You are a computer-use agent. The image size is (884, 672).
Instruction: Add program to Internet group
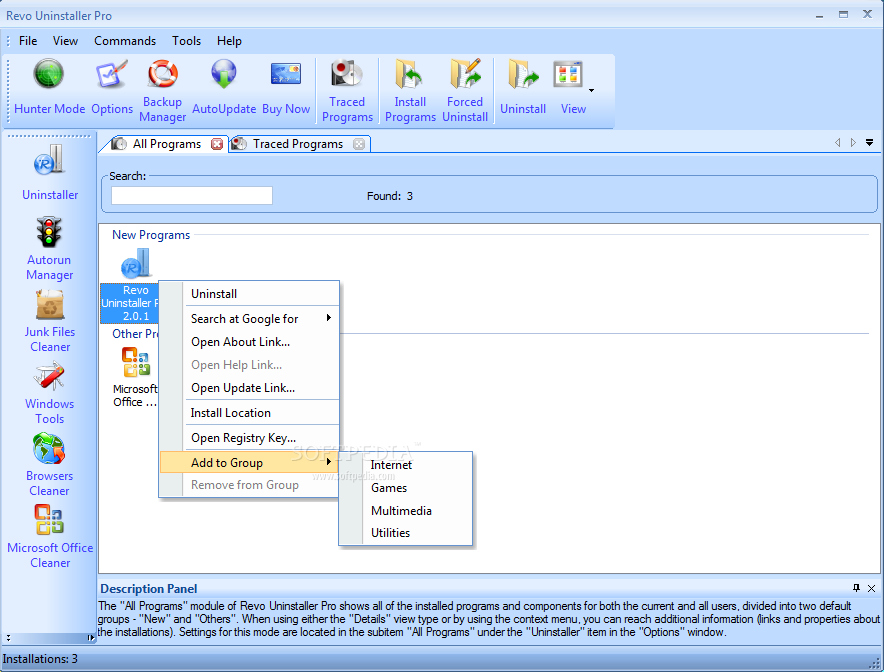click(x=406, y=465)
